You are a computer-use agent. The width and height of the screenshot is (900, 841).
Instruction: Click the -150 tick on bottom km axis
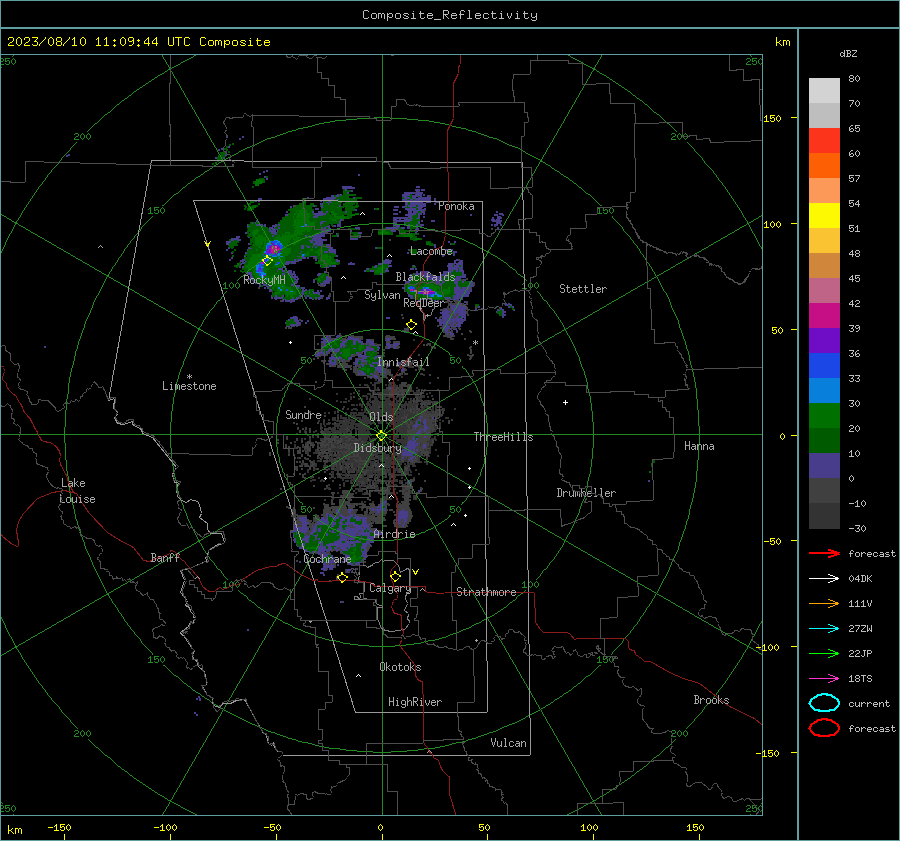coord(59,827)
